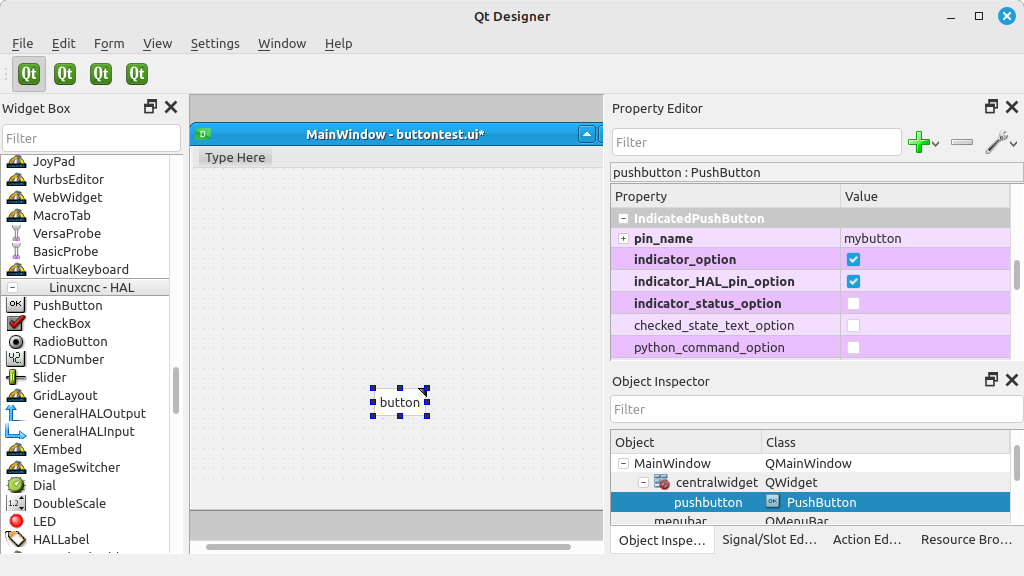1024x576 pixels.
Task: Click 'Type Here' in form menubar
Action: 235,157
